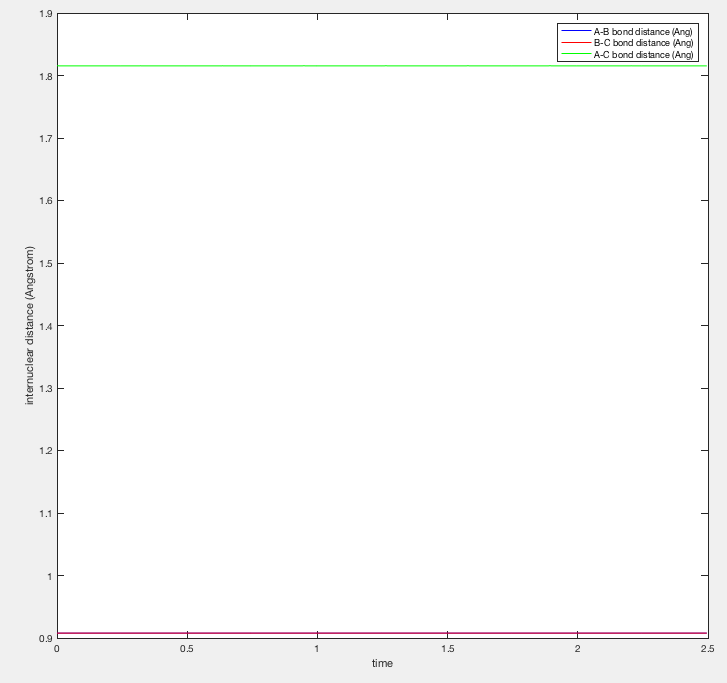Click the 'time' x-axis label

[x=383, y=664]
